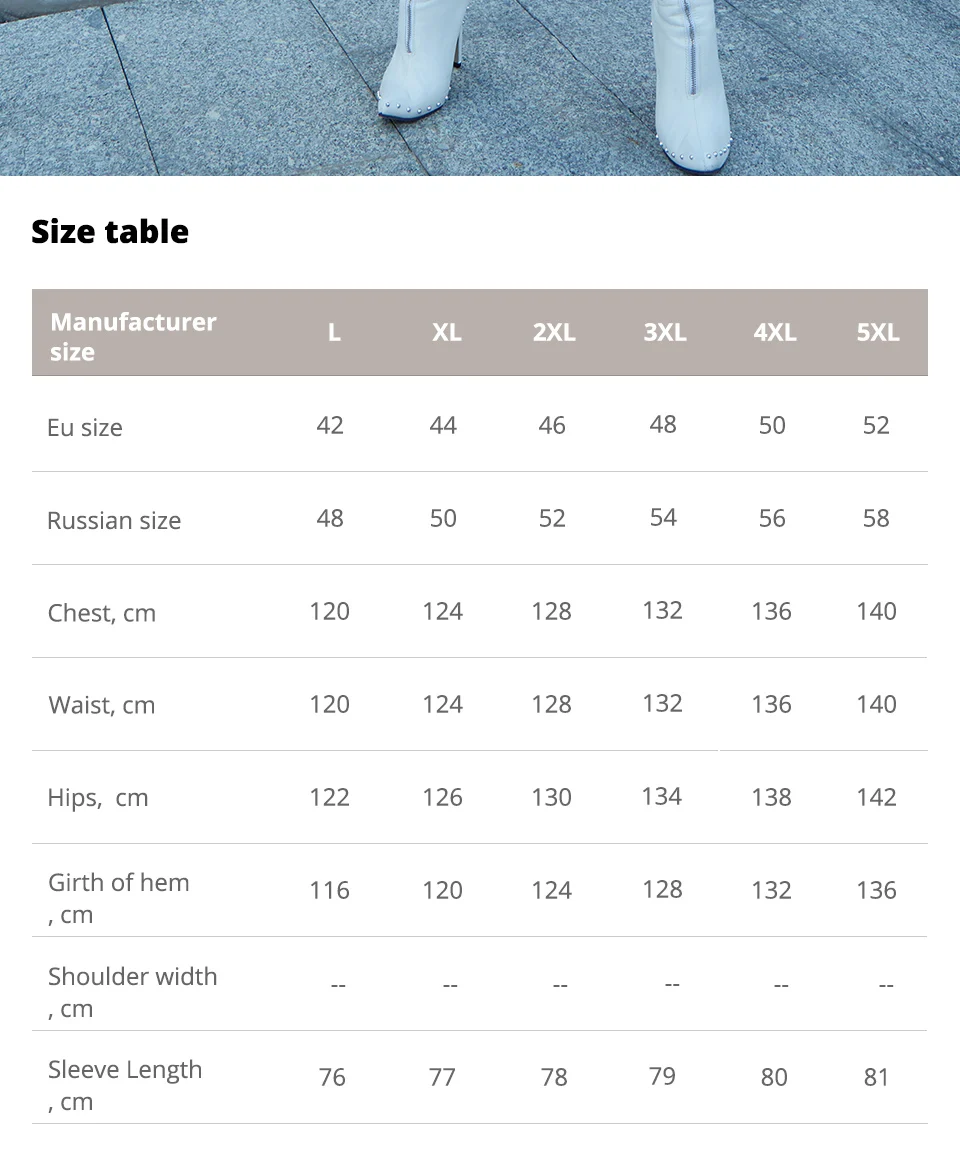Click Russian size value 58 for 5XL

click(x=876, y=519)
